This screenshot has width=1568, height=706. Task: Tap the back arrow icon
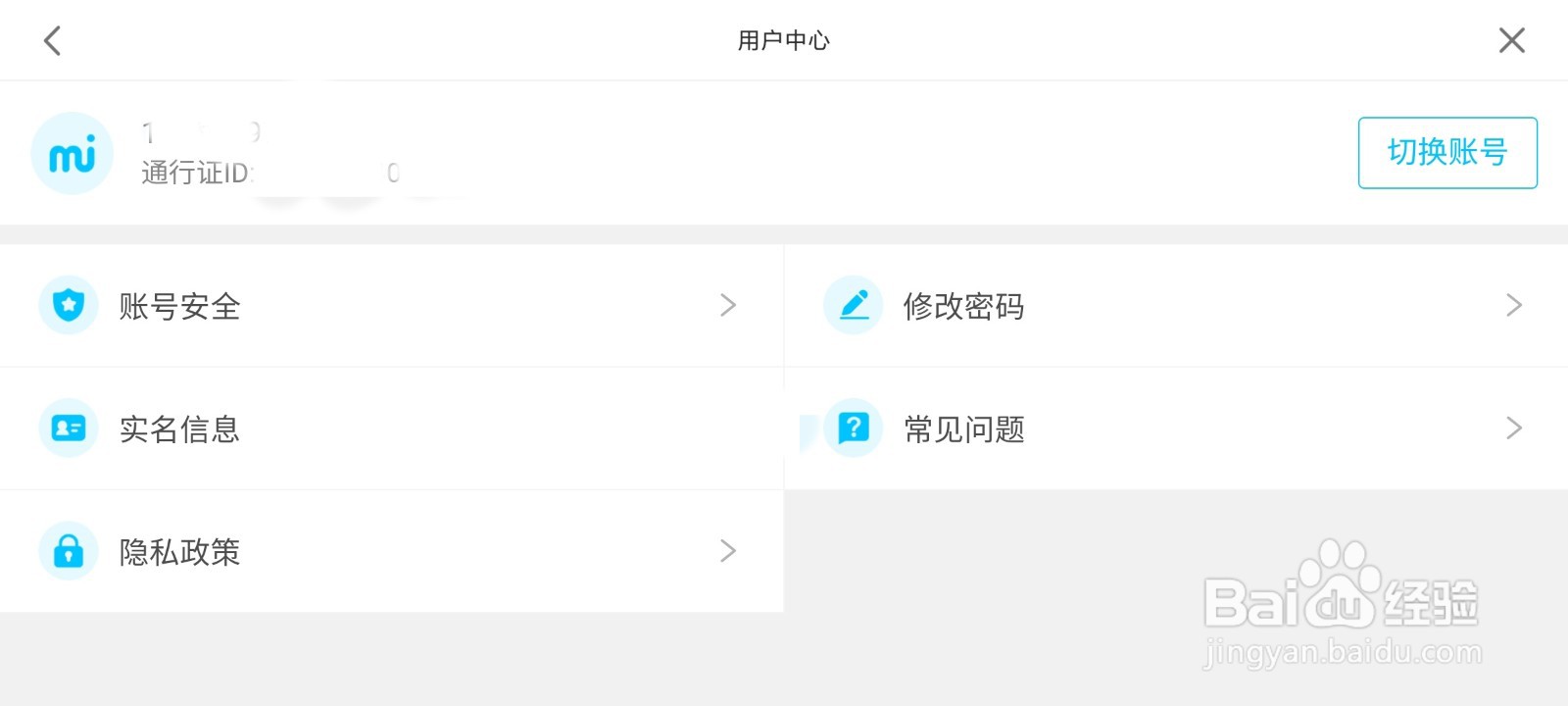[53, 40]
